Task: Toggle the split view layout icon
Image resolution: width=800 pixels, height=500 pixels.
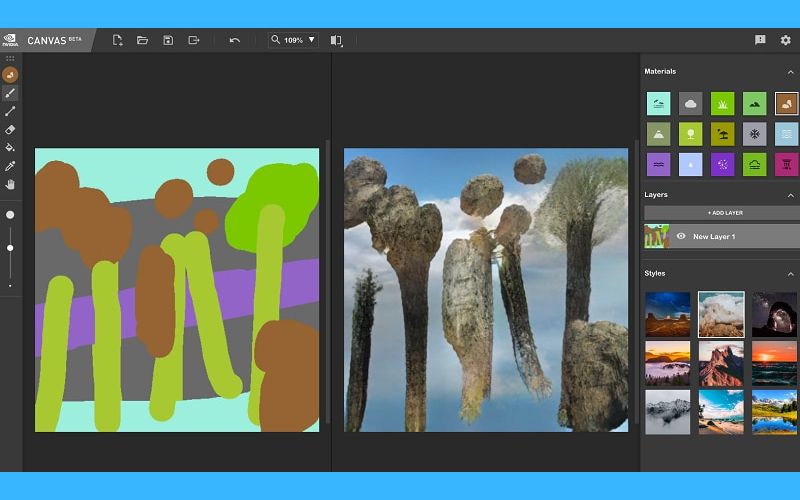Action: (336, 40)
